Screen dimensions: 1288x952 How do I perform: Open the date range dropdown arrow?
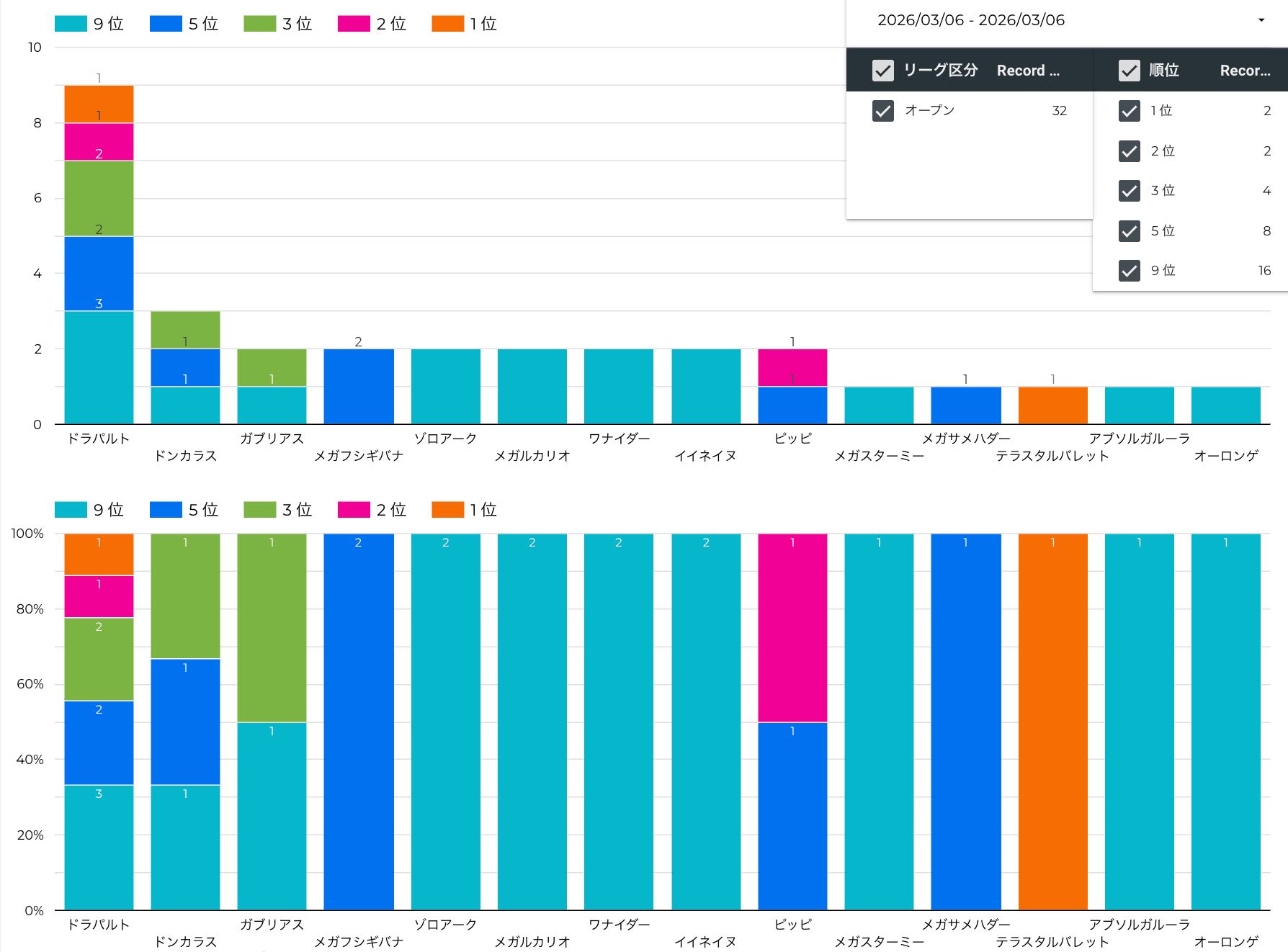[1261, 20]
